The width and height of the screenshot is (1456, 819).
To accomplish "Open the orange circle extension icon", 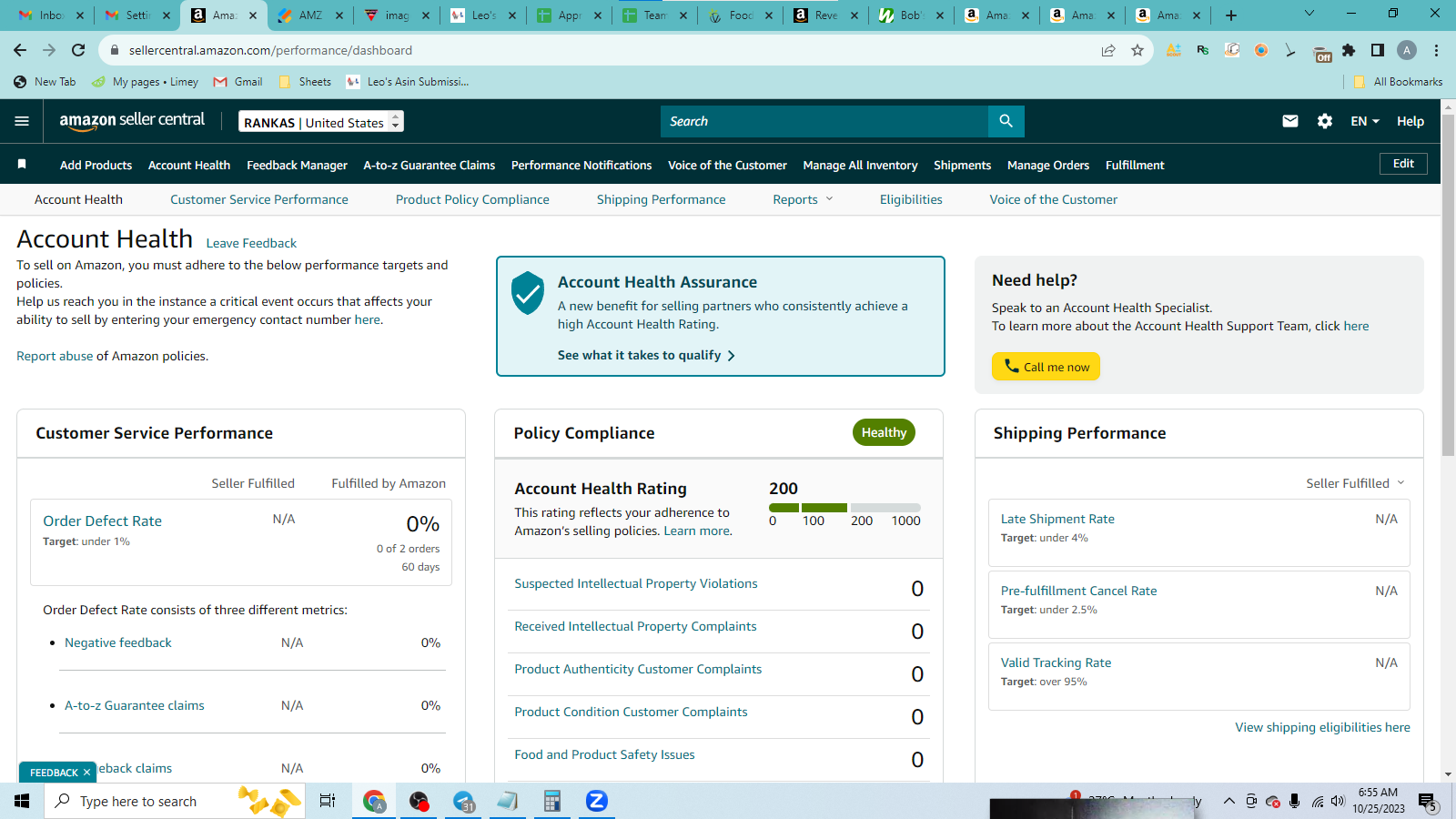I will [1261, 50].
